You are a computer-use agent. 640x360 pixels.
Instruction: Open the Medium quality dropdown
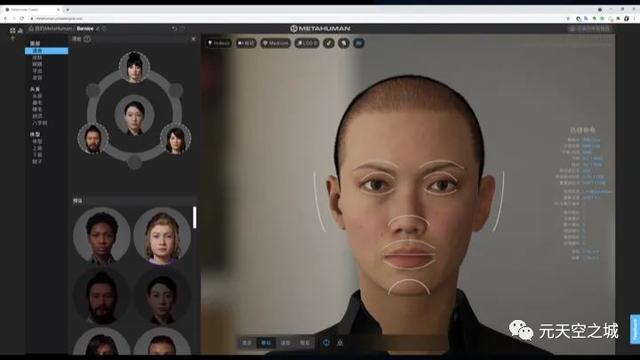click(276, 43)
